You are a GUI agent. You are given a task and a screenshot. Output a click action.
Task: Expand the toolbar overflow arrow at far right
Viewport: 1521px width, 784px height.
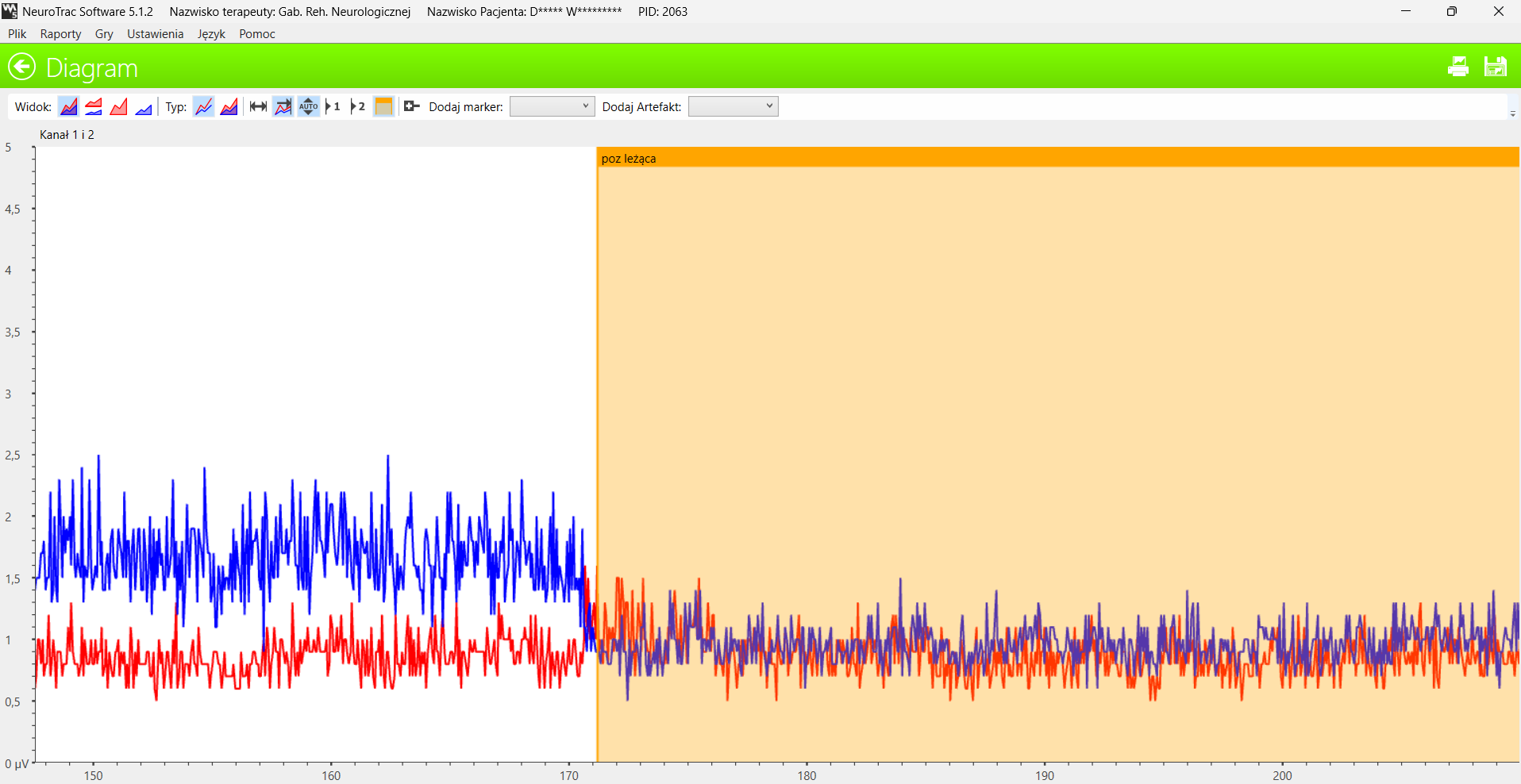(1513, 114)
